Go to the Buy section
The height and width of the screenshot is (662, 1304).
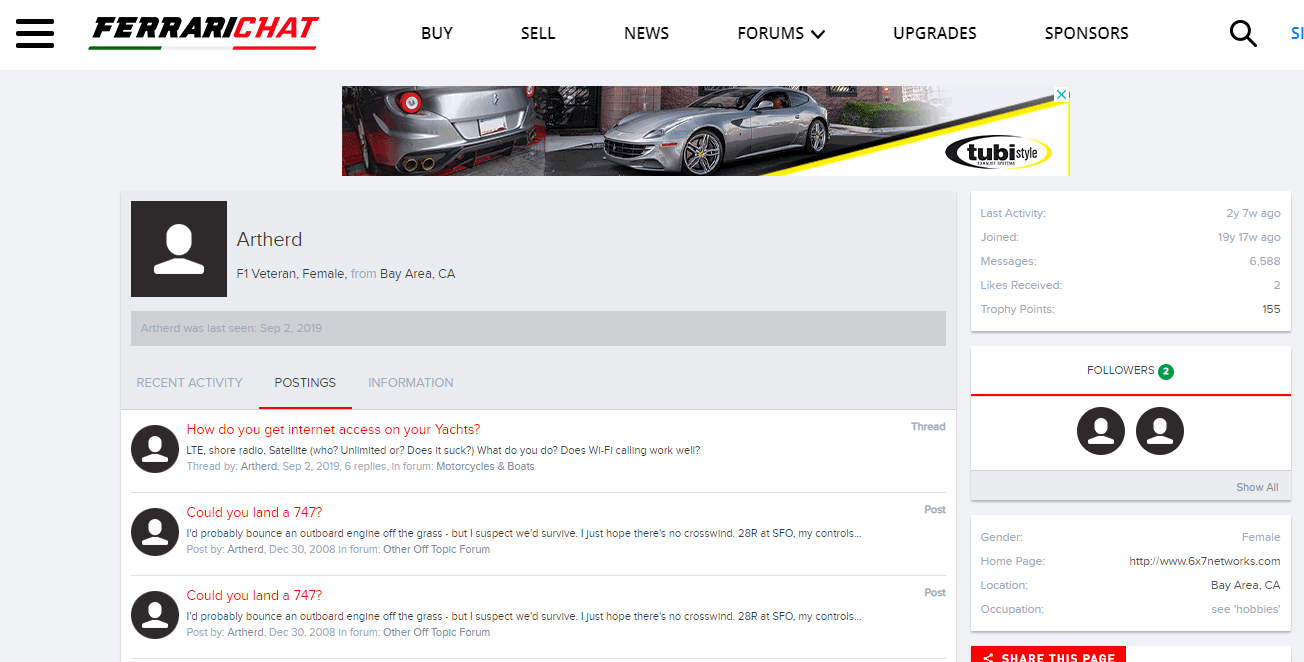pyautogui.click(x=437, y=33)
